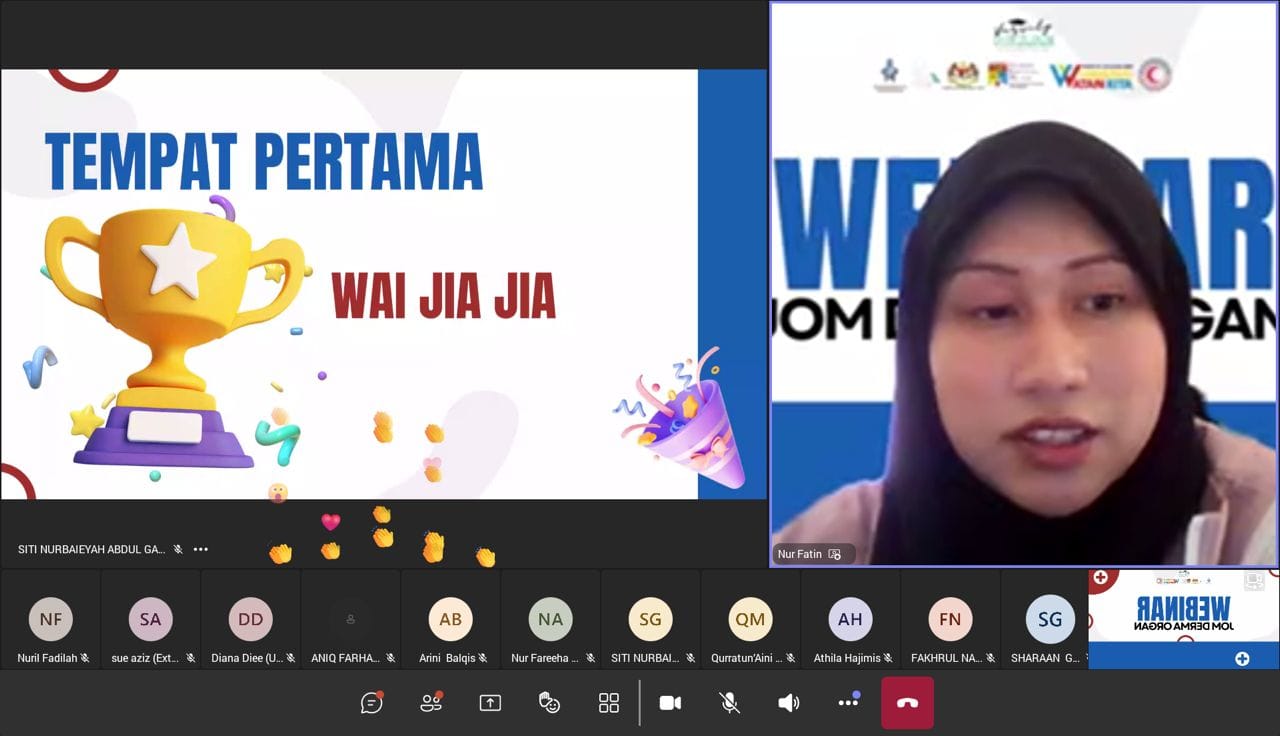Unmute the microphone
Viewport: 1280px width, 736px height.
click(x=730, y=703)
